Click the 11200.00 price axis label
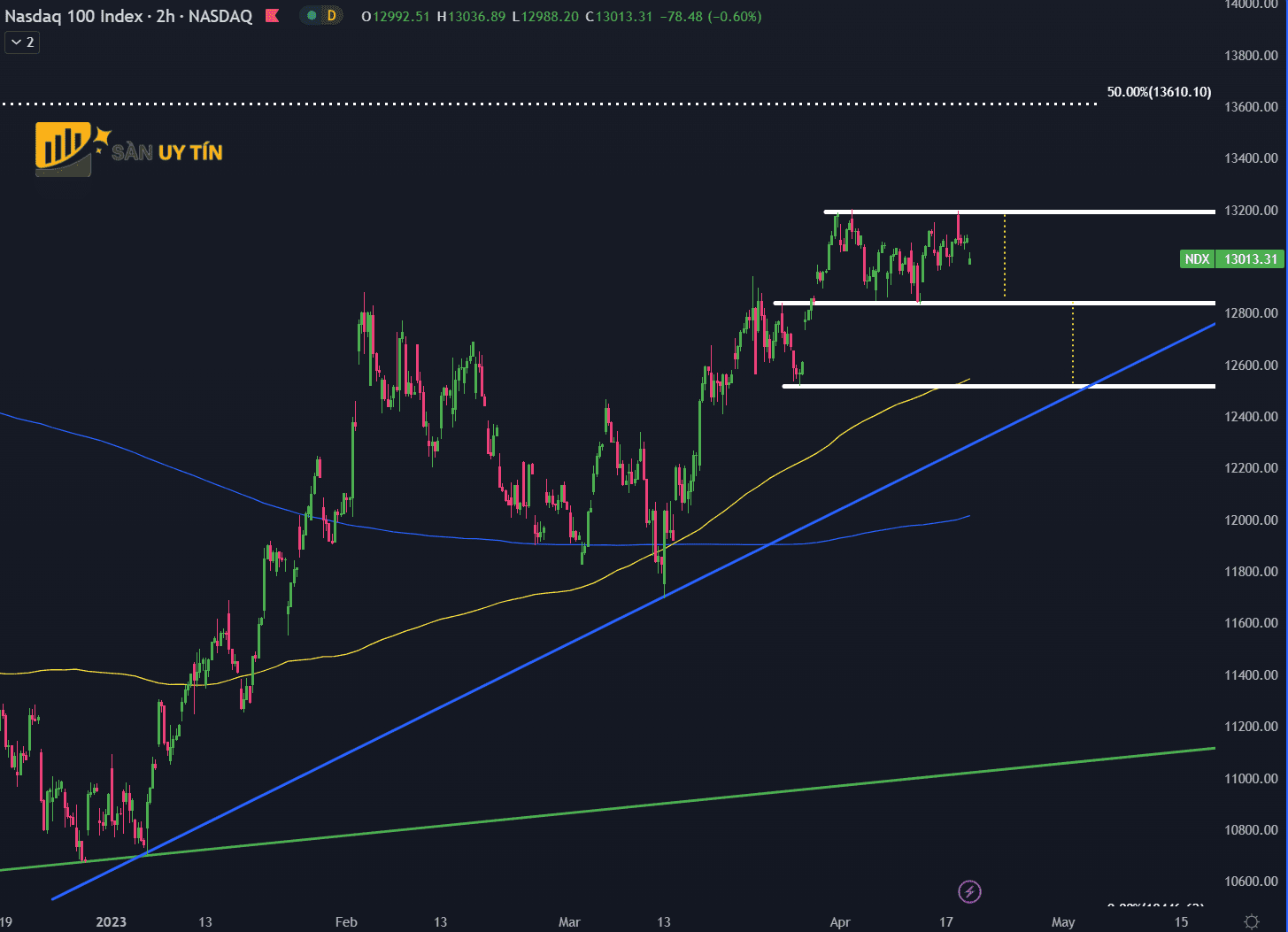The width and height of the screenshot is (1288, 932). pyautogui.click(x=1251, y=727)
